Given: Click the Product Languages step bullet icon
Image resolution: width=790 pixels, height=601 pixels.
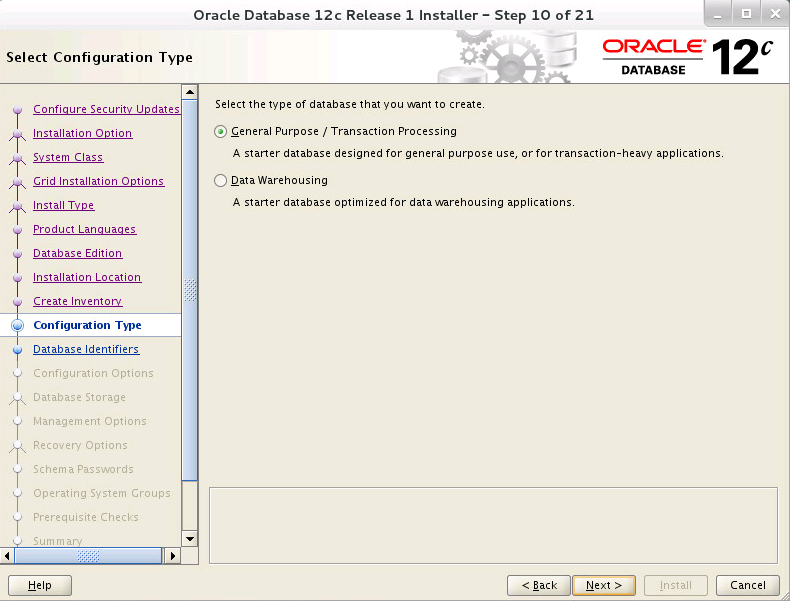Looking at the screenshot, I should 18,229.
